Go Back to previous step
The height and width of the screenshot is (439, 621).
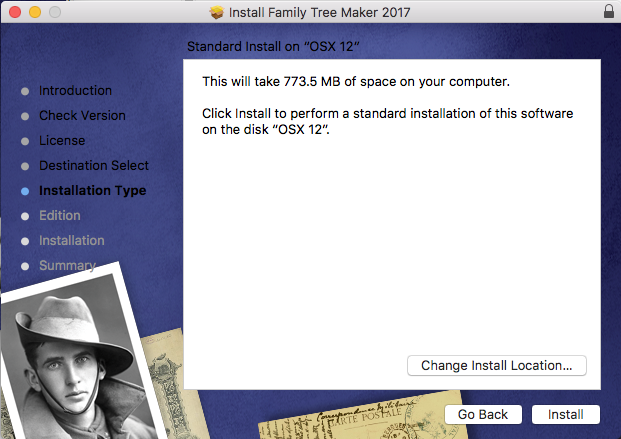(x=483, y=414)
